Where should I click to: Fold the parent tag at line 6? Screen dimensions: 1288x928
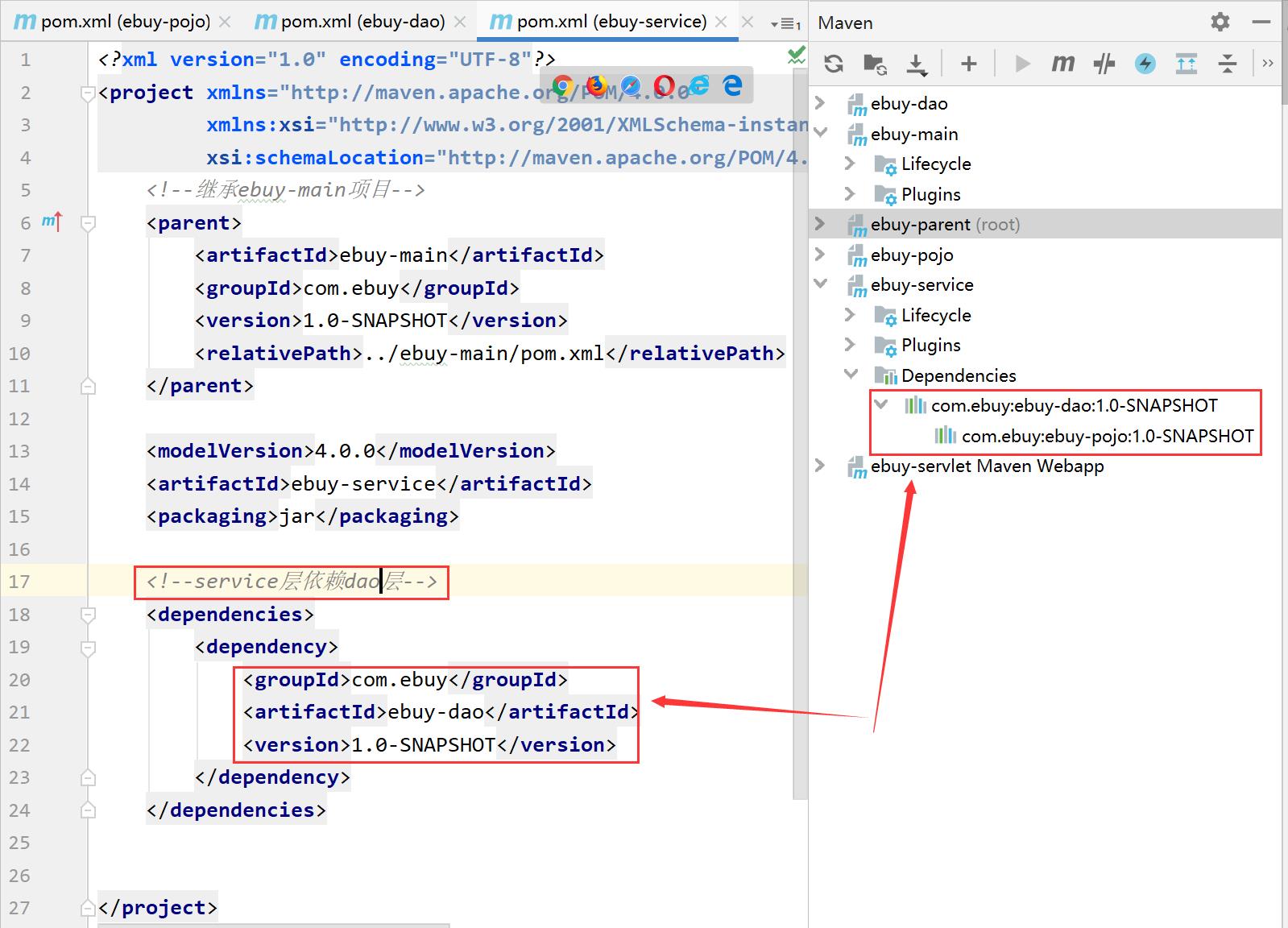pos(89,223)
